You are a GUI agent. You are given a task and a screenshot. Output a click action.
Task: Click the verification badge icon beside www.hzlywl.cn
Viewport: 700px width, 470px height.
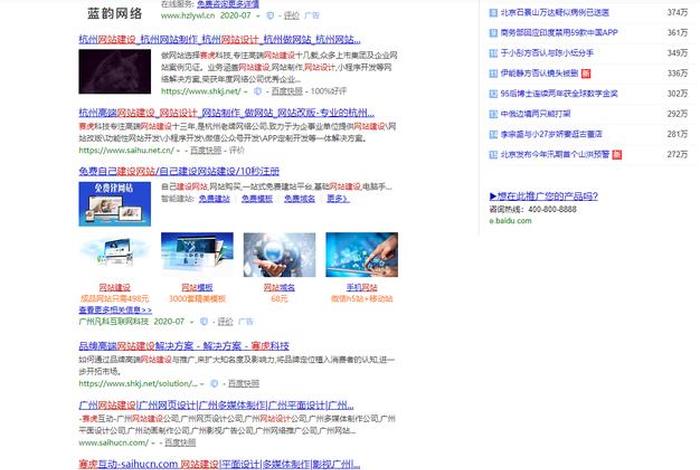pyautogui.click(x=270, y=16)
